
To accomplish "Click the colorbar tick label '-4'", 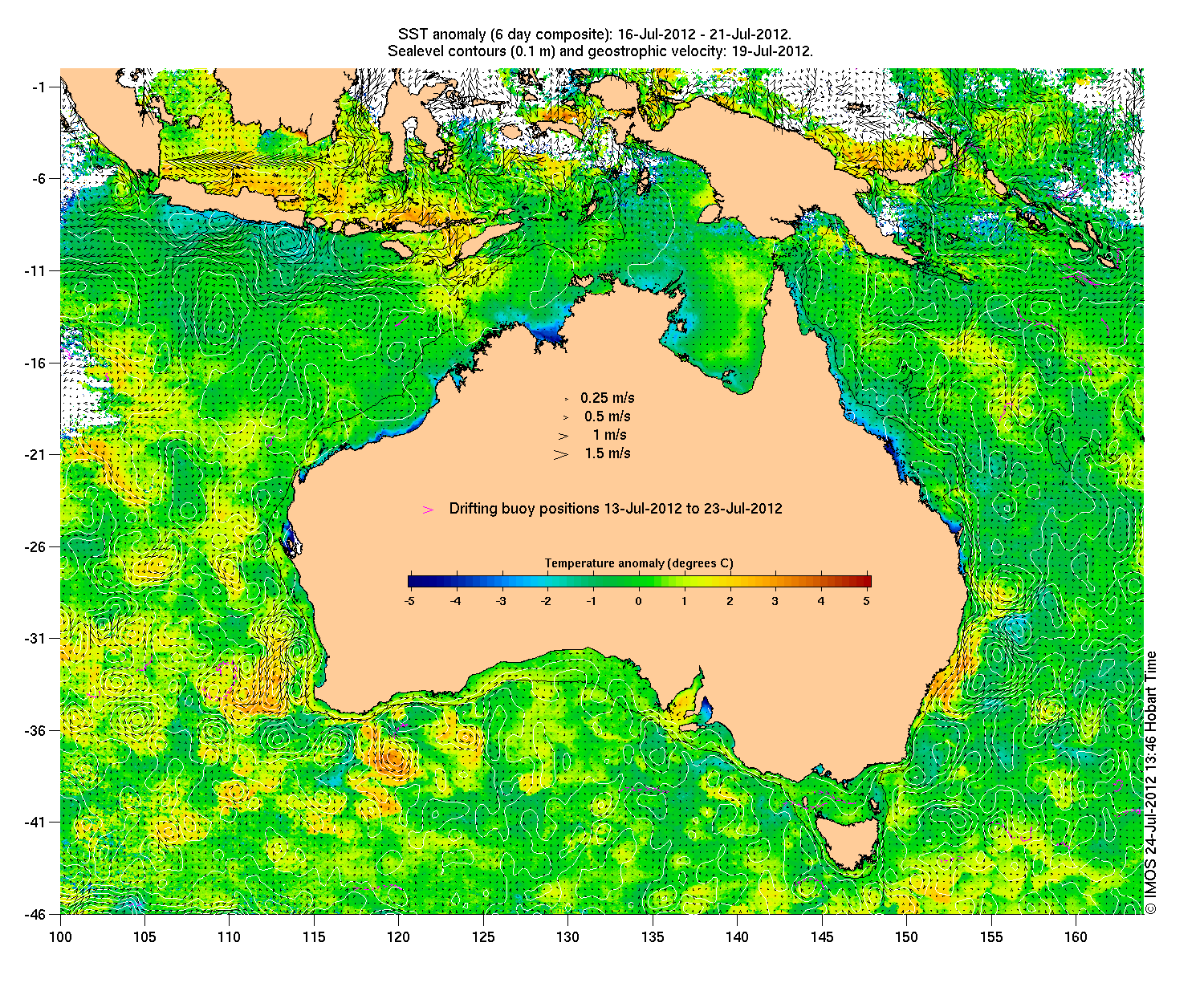I will point(455,600).
